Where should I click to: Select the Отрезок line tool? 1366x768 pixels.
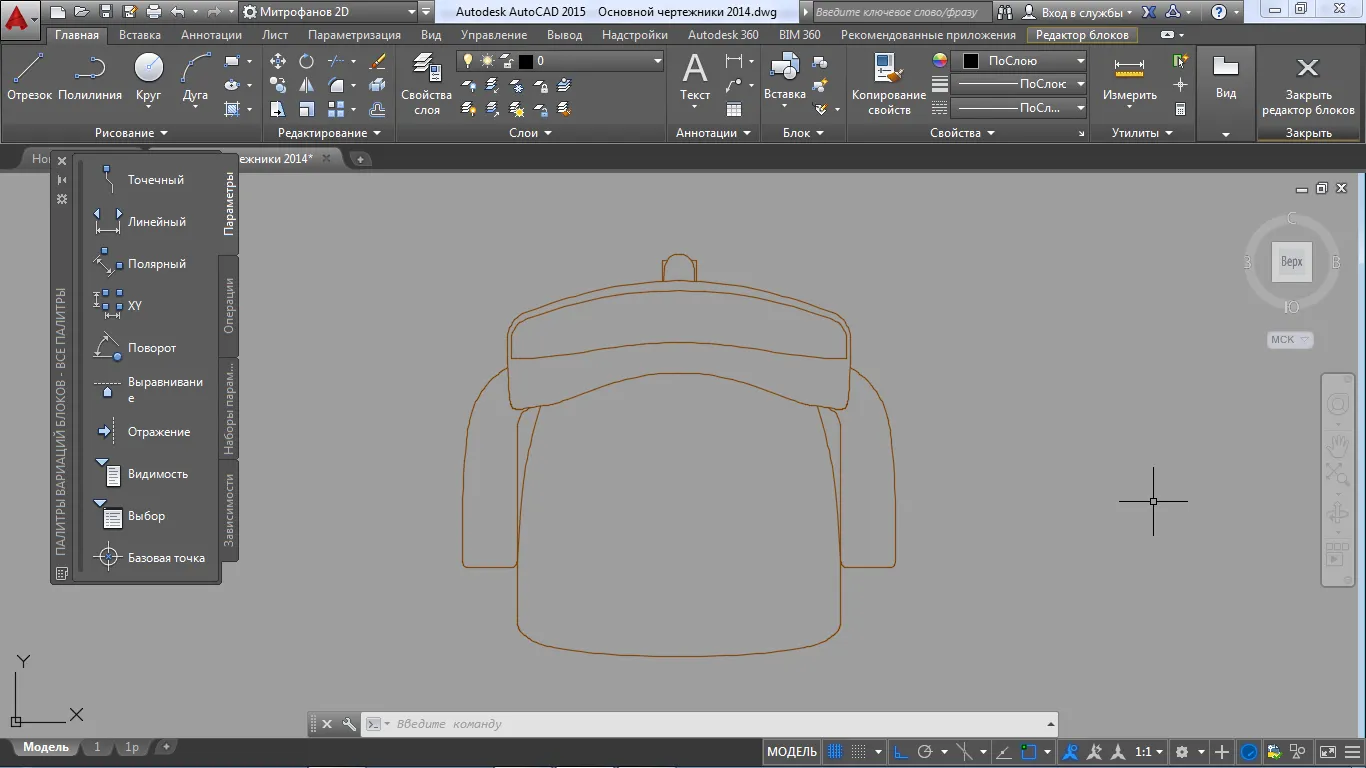pos(29,77)
